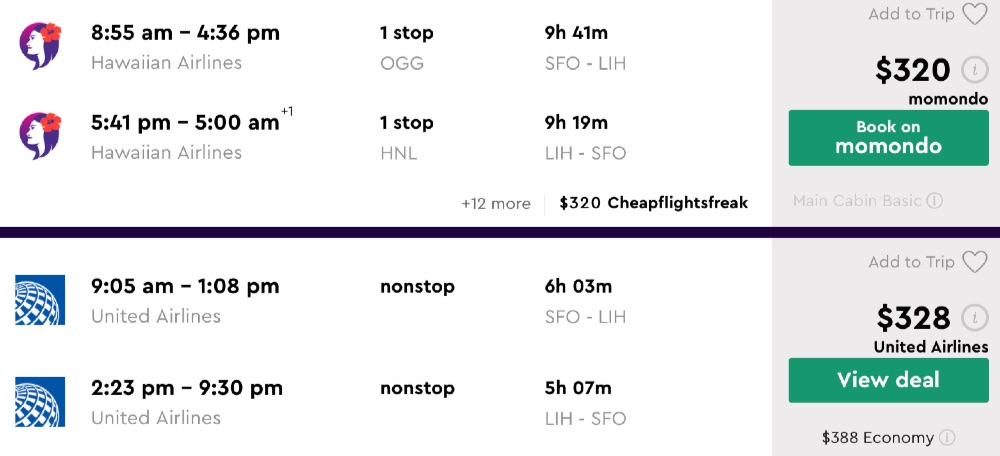The image size is (1000, 456).
Task: Show $388 Economy fare info icon
Action: [x=947, y=438]
